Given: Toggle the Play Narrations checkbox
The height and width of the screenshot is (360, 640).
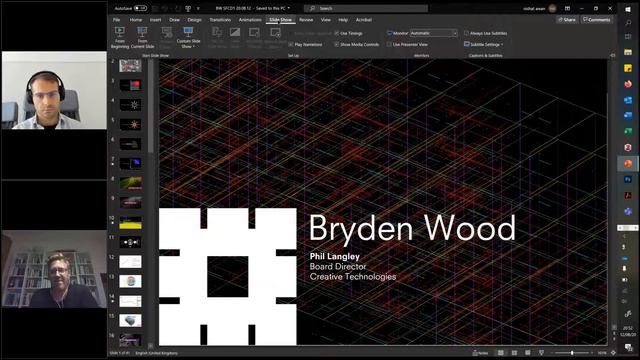Looking at the screenshot, I should pos(291,44).
